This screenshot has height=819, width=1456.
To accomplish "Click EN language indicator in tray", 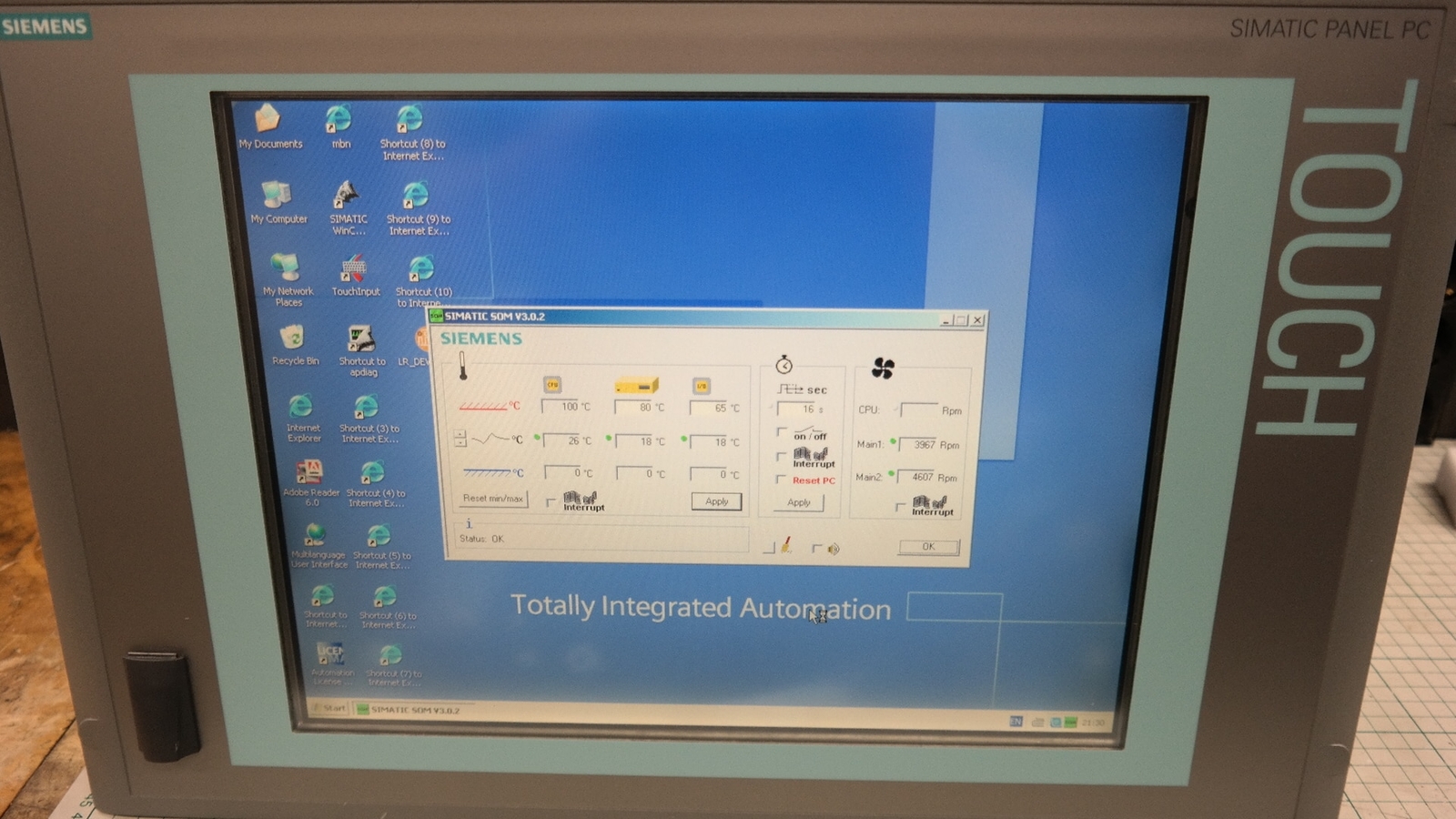I will point(1016,721).
